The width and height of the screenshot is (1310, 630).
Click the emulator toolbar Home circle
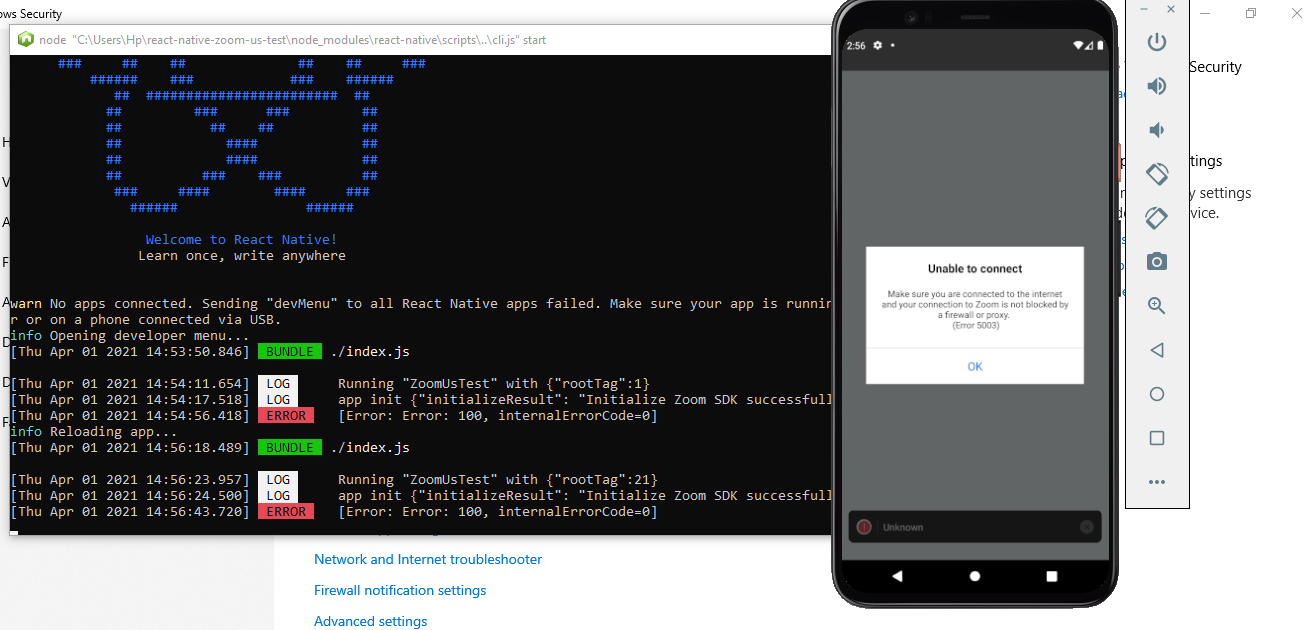point(1157,394)
